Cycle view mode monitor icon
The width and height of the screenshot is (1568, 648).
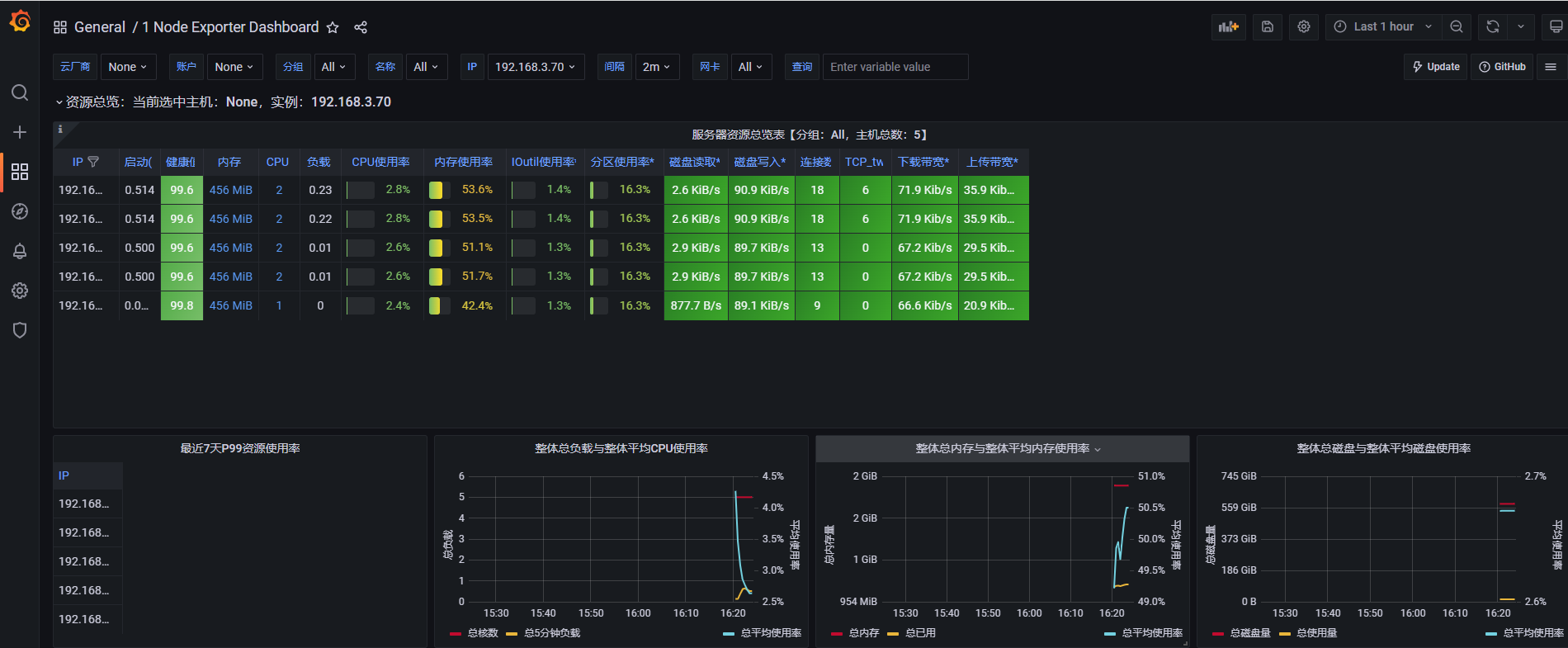1556,26
